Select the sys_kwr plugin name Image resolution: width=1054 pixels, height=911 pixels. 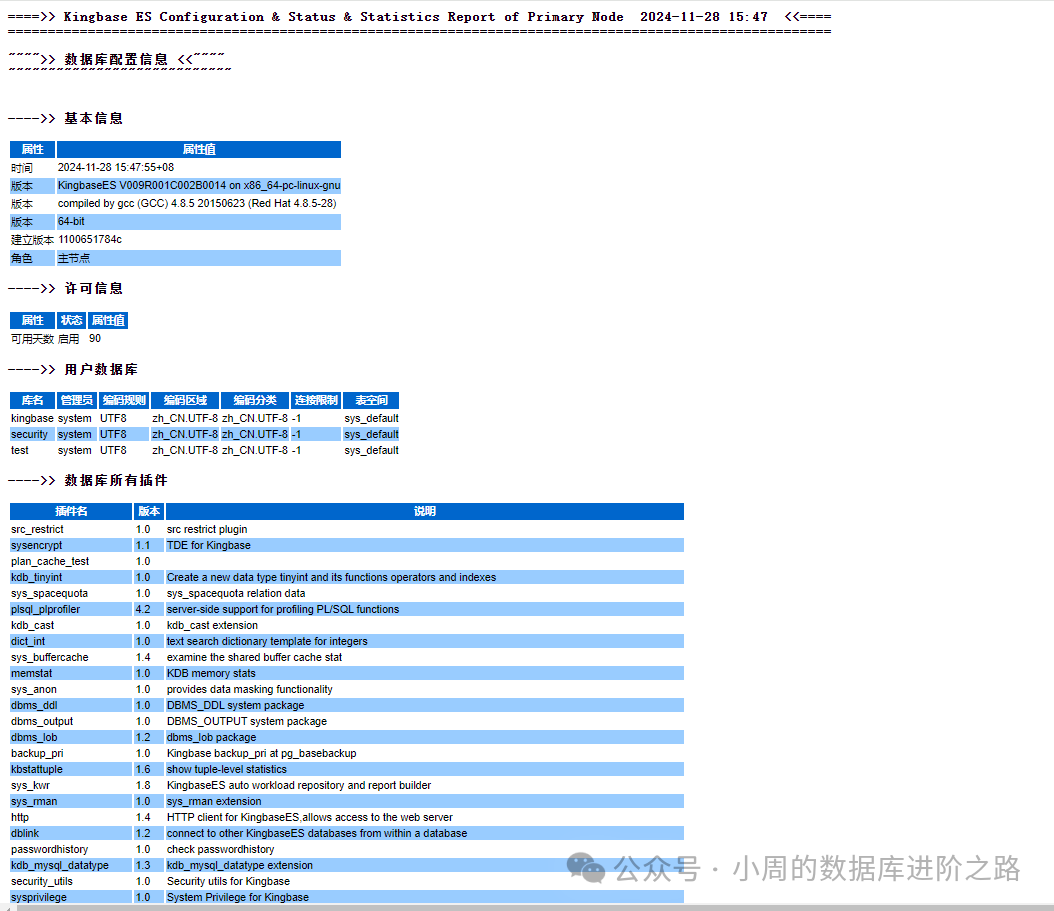tap(30, 785)
